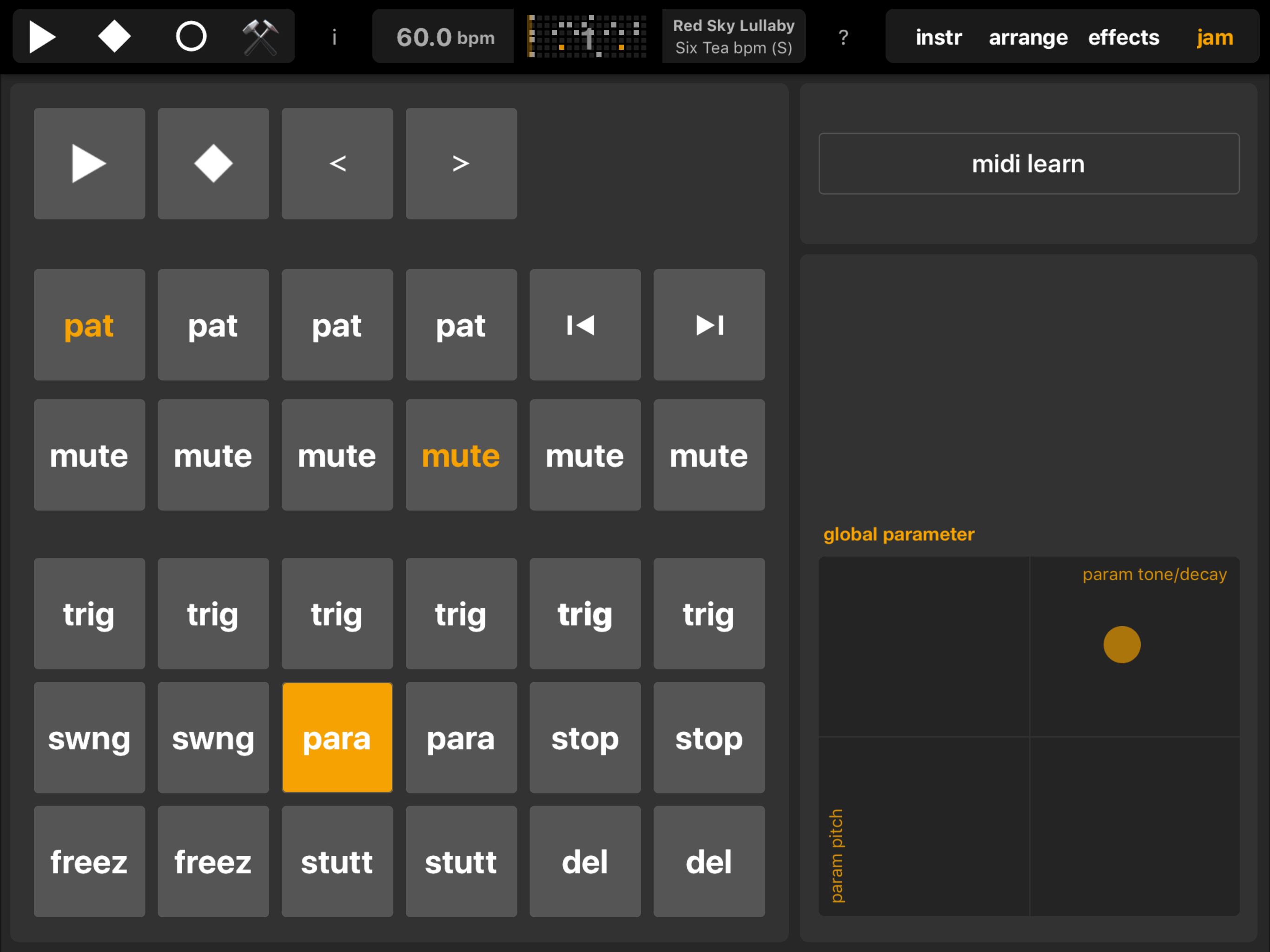Trigger the leftmost trig pad

[90, 614]
